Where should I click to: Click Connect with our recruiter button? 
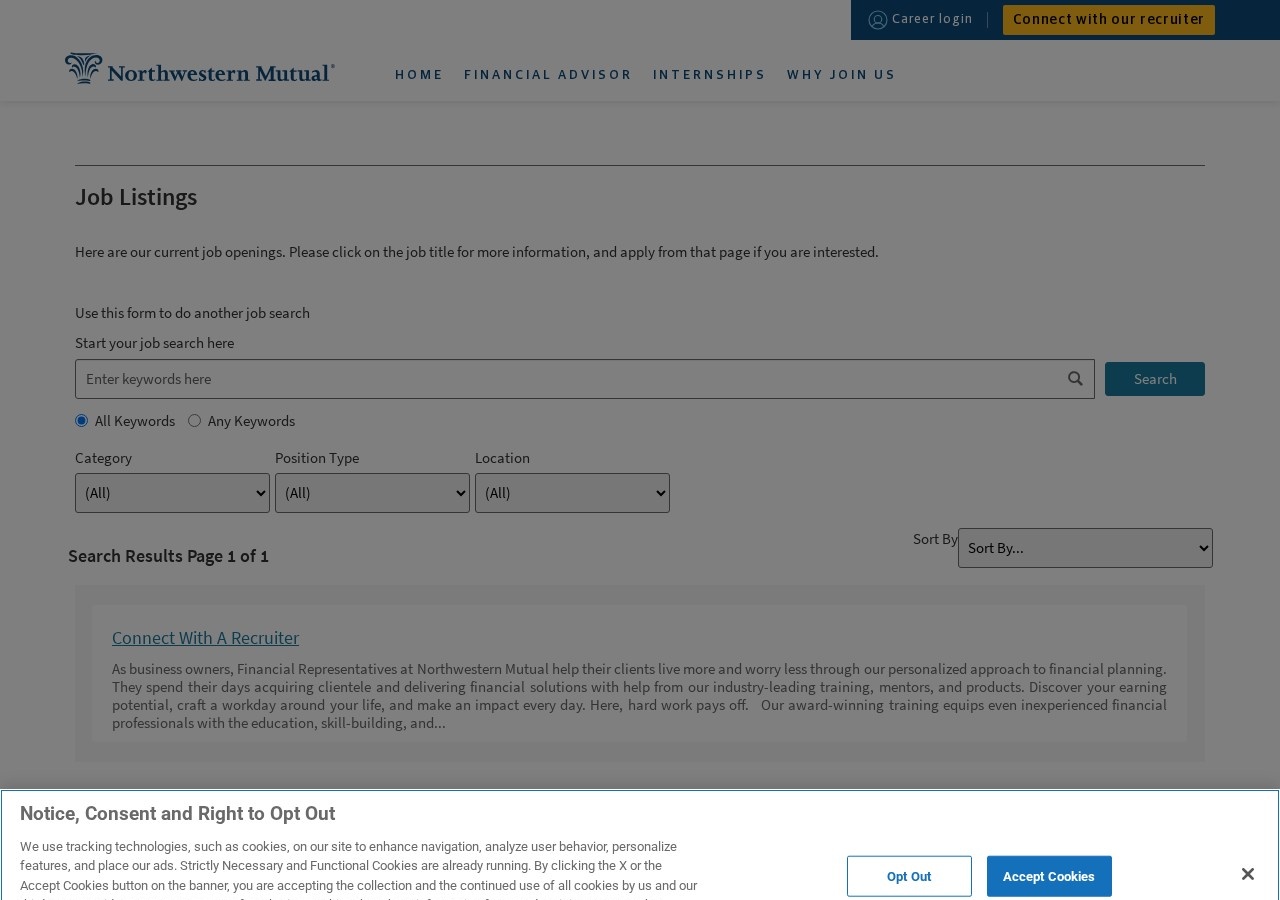coord(1108,20)
